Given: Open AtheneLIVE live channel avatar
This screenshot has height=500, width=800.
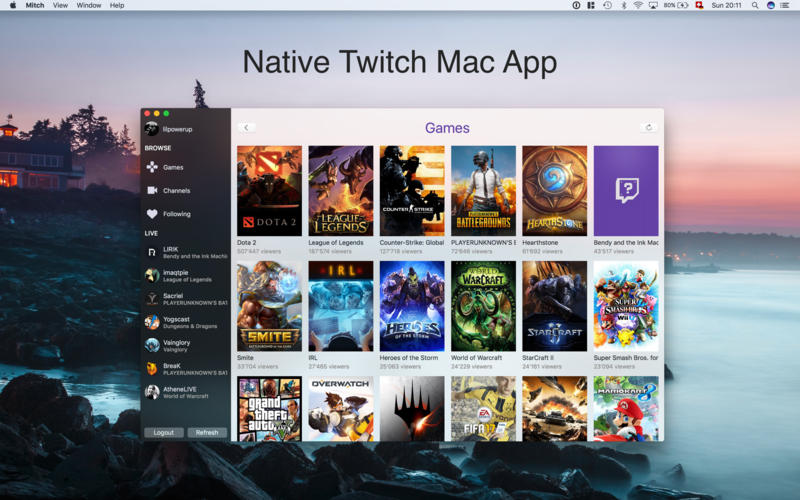Looking at the screenshot, I should [x=152, y=392].
